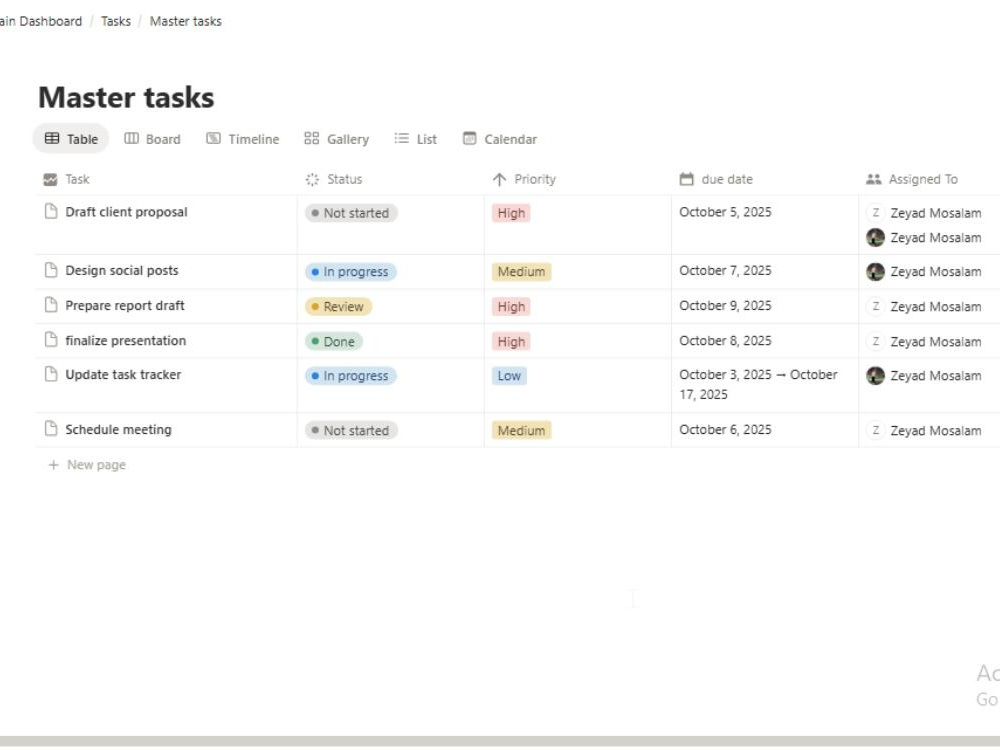
Task: Open In progress status of Update task tracker
Action: [x=351, y=376]
